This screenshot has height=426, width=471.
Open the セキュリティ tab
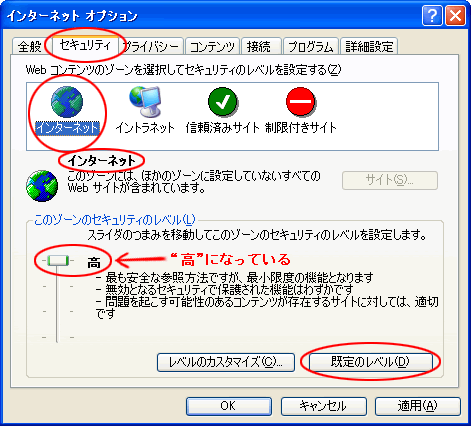pos(85,44)
